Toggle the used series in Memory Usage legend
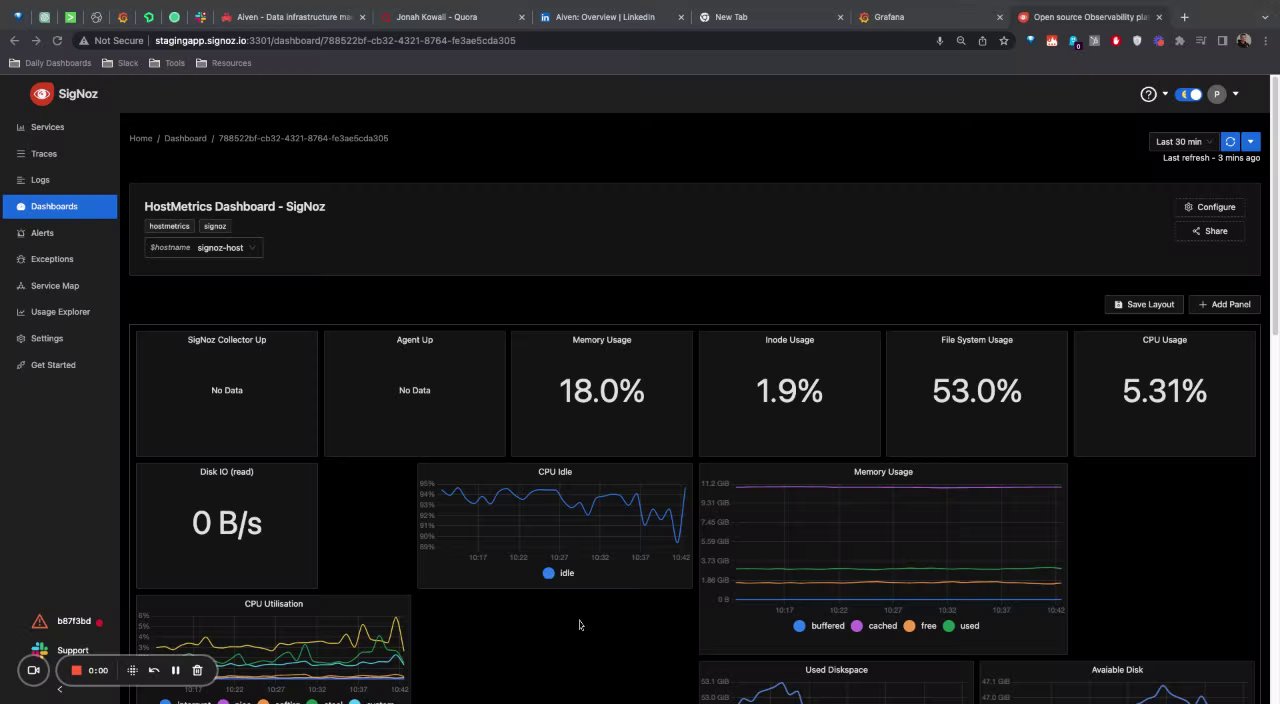 (961, 626)
